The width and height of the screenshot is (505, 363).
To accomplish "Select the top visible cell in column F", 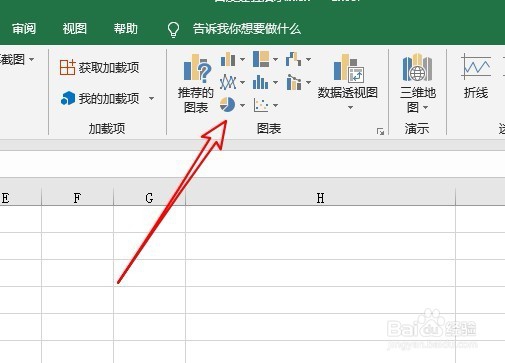I will coord(77,219).
